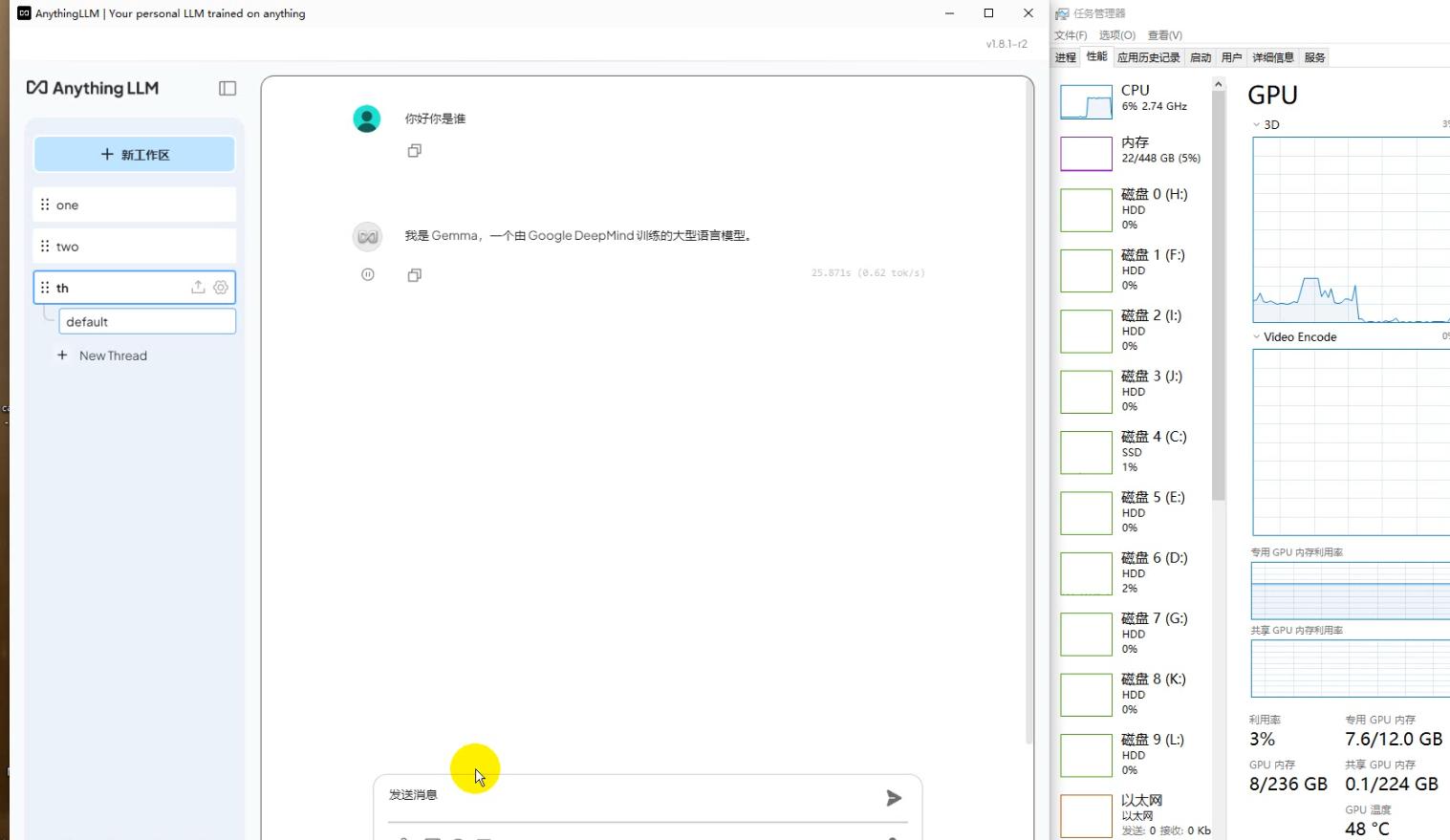Image resolution: width=1450 pixels, height=840 pixels.
Task: Click the Task Manager list scrollbar thumb
Action: [x=1219, y=296]
